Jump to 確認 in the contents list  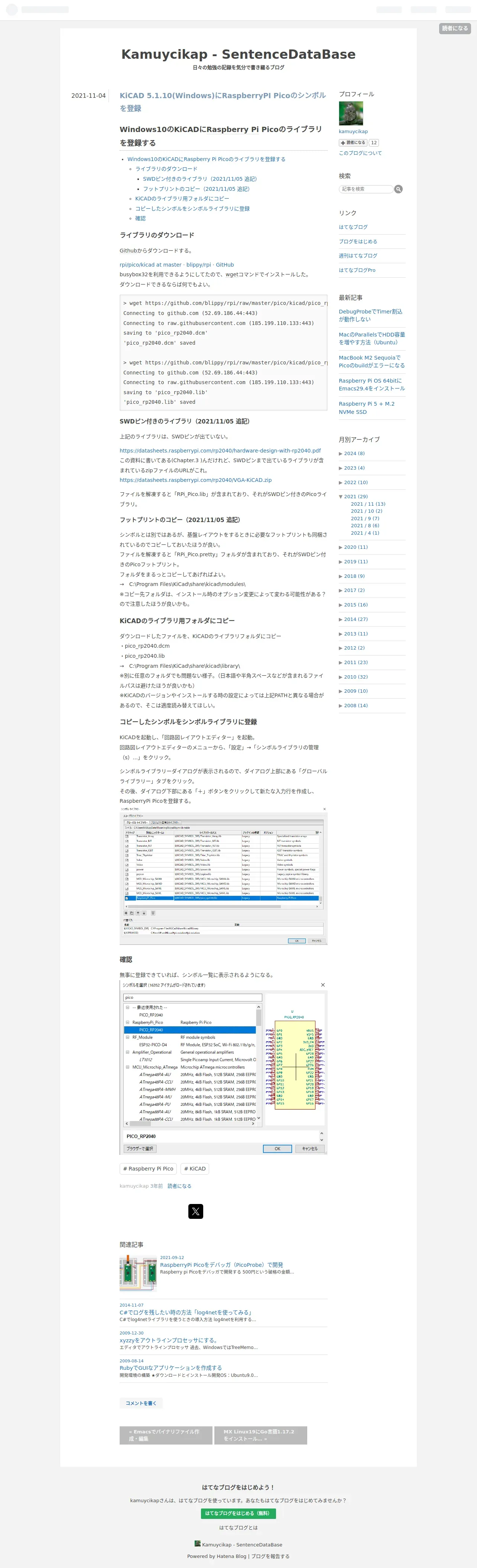pos(140,218)
